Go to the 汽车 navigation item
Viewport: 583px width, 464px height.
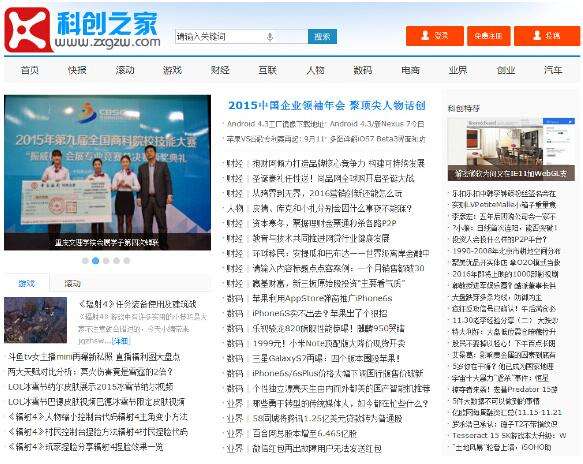coord(553,70)
